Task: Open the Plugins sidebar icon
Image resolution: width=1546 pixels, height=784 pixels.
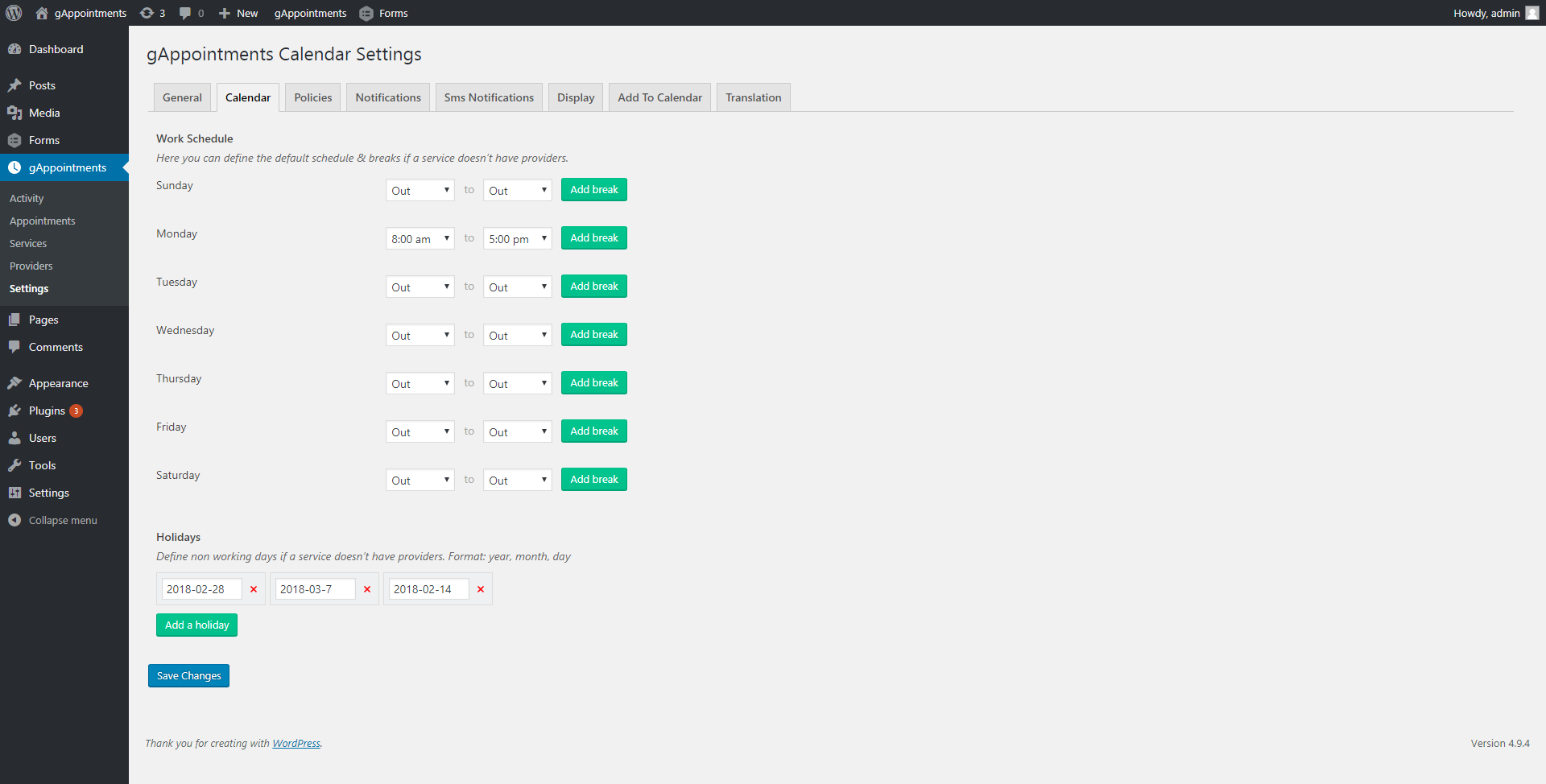Action: pos(14,411)
